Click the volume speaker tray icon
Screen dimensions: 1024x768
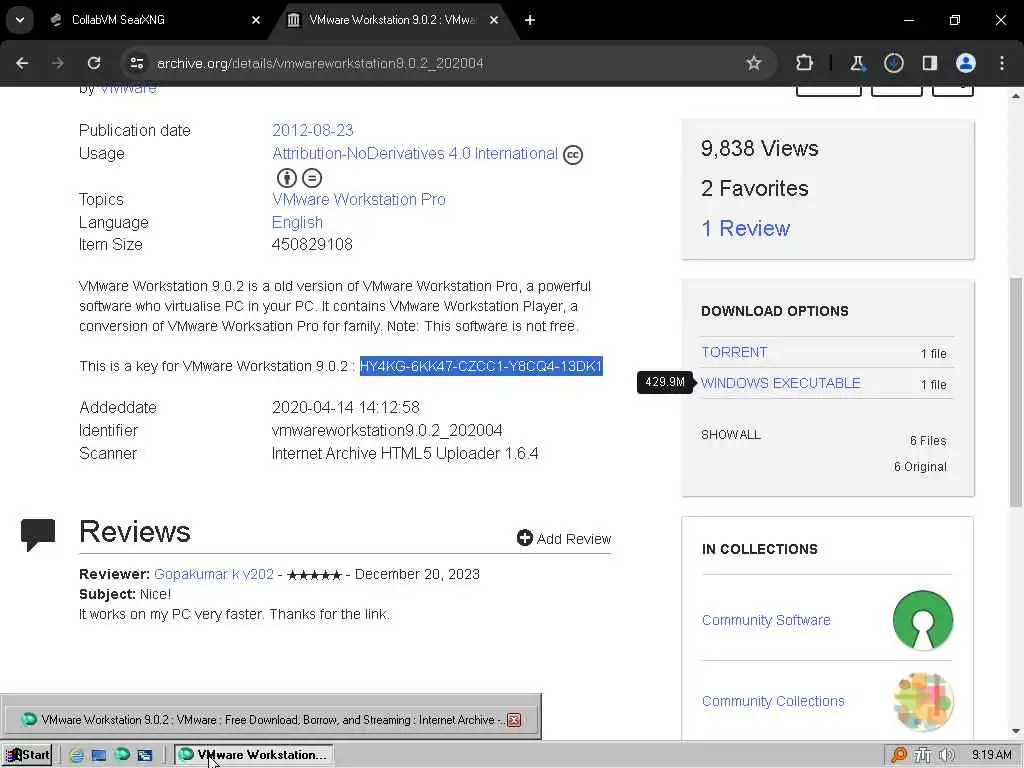946,755
